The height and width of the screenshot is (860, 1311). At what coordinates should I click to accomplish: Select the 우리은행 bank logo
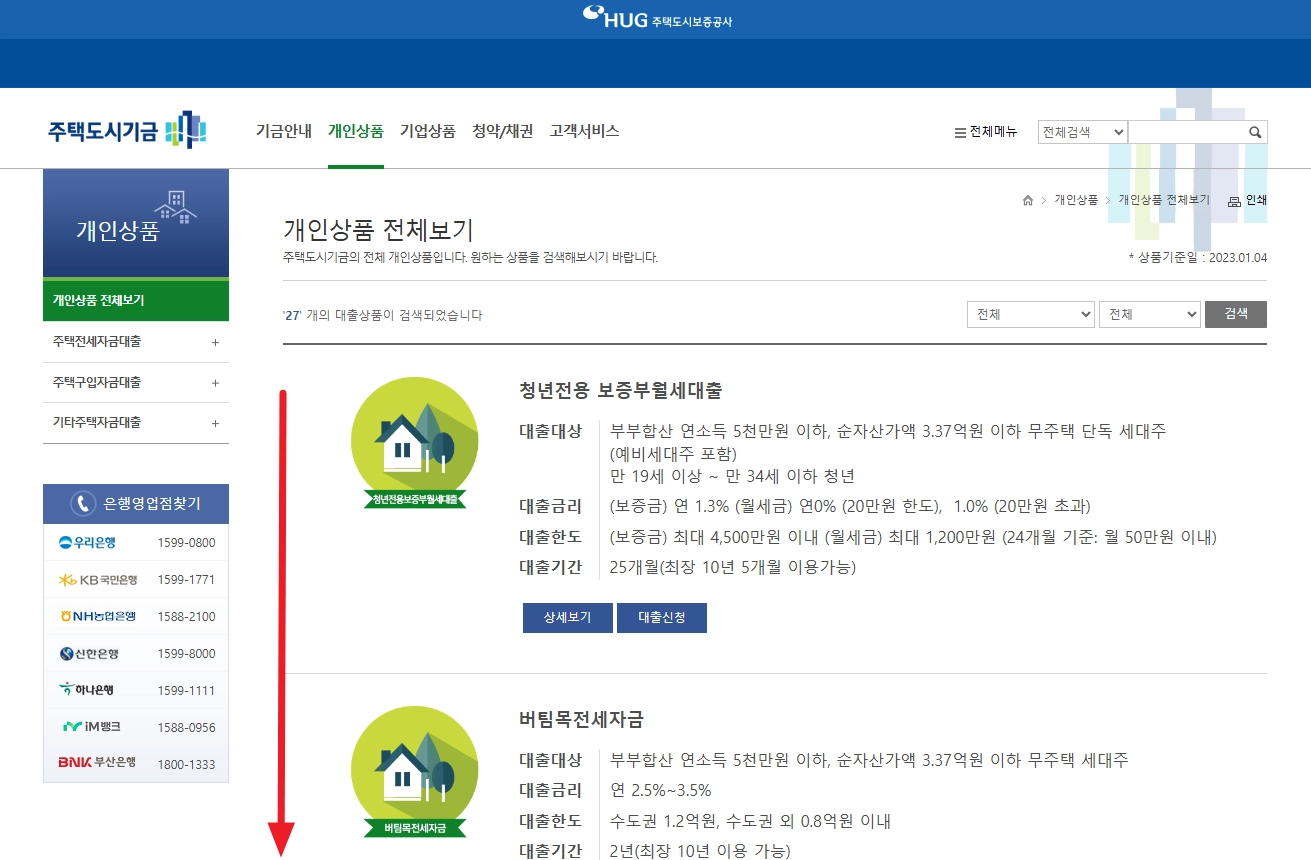[87, 542]
